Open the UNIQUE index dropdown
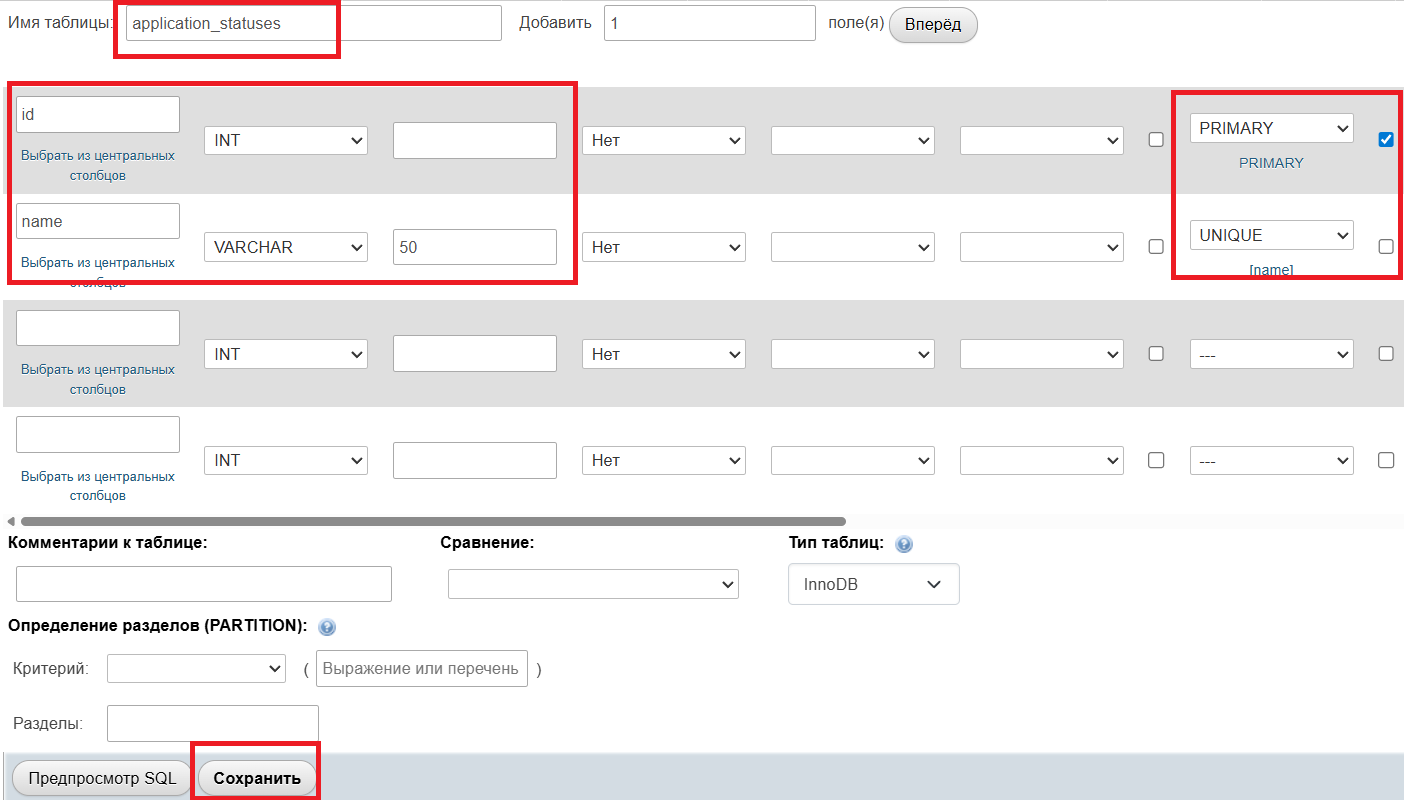The width and height of the screenshot is (1404, 800). (1270, 235)
